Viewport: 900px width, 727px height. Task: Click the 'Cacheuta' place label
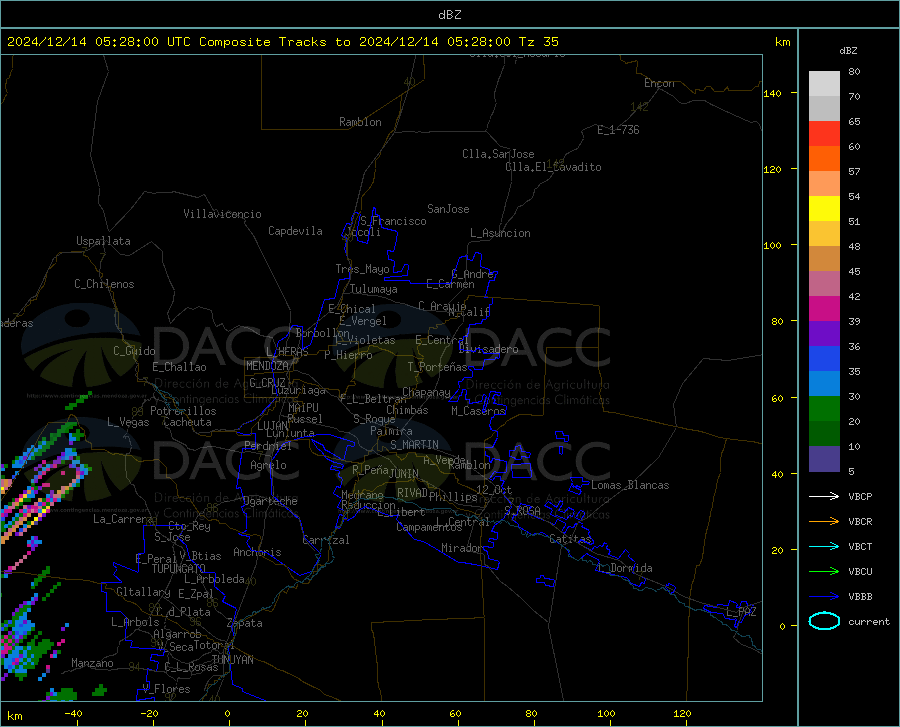187,422
